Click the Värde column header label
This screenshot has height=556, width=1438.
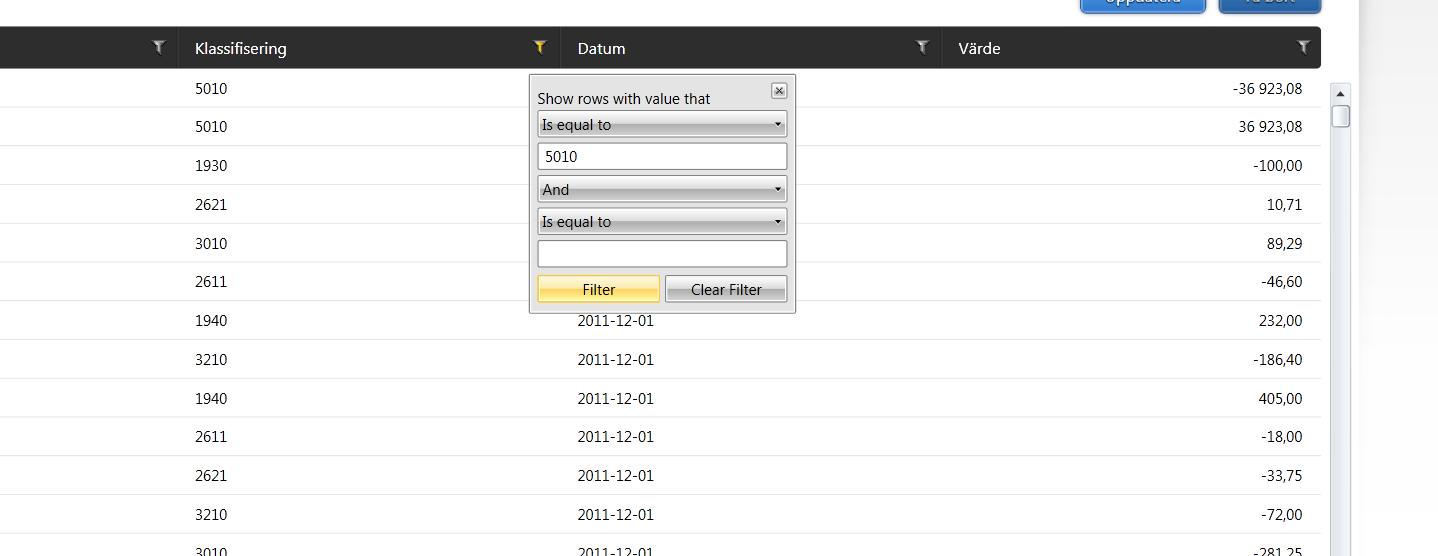point(979,48)
